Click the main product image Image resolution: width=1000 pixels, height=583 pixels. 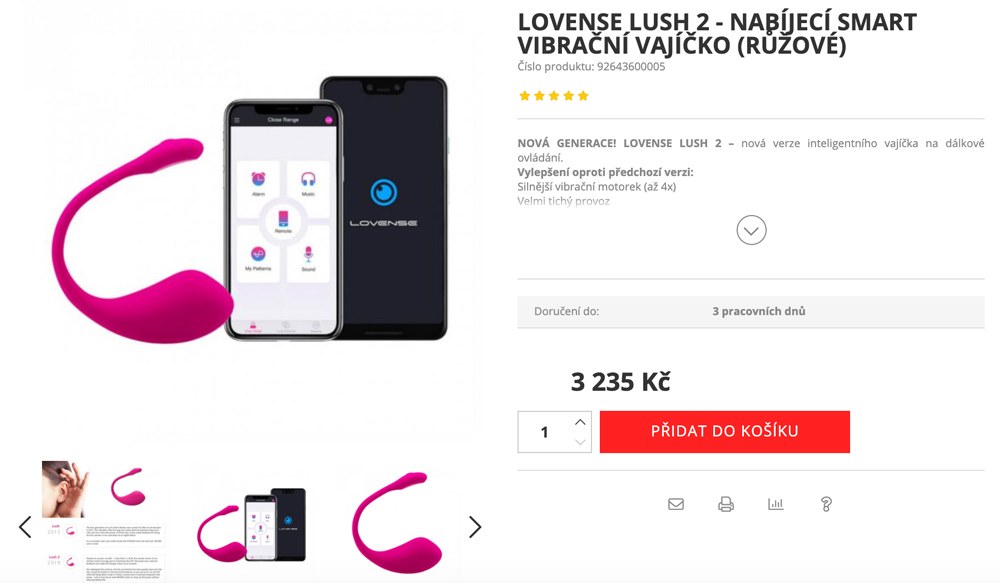pos(250,228)
